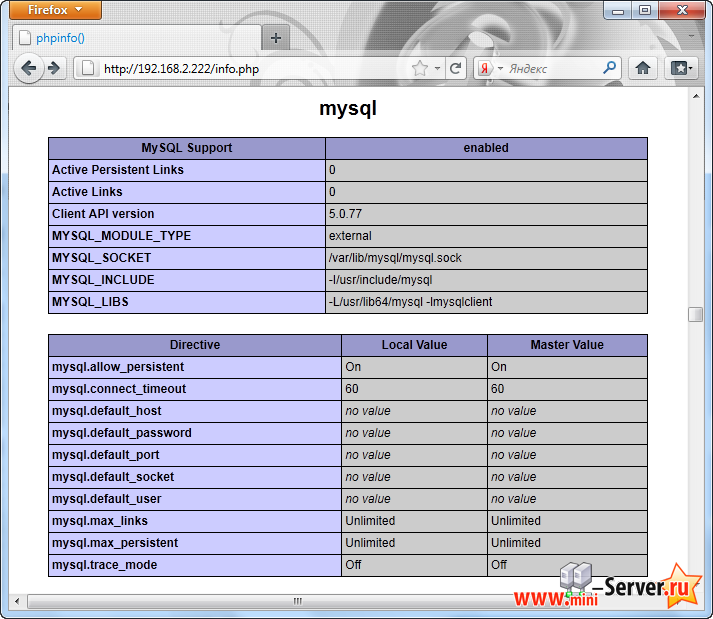Click the Directive column header
The height and width of the screenshot is (619, 713).
click(195, 345)
